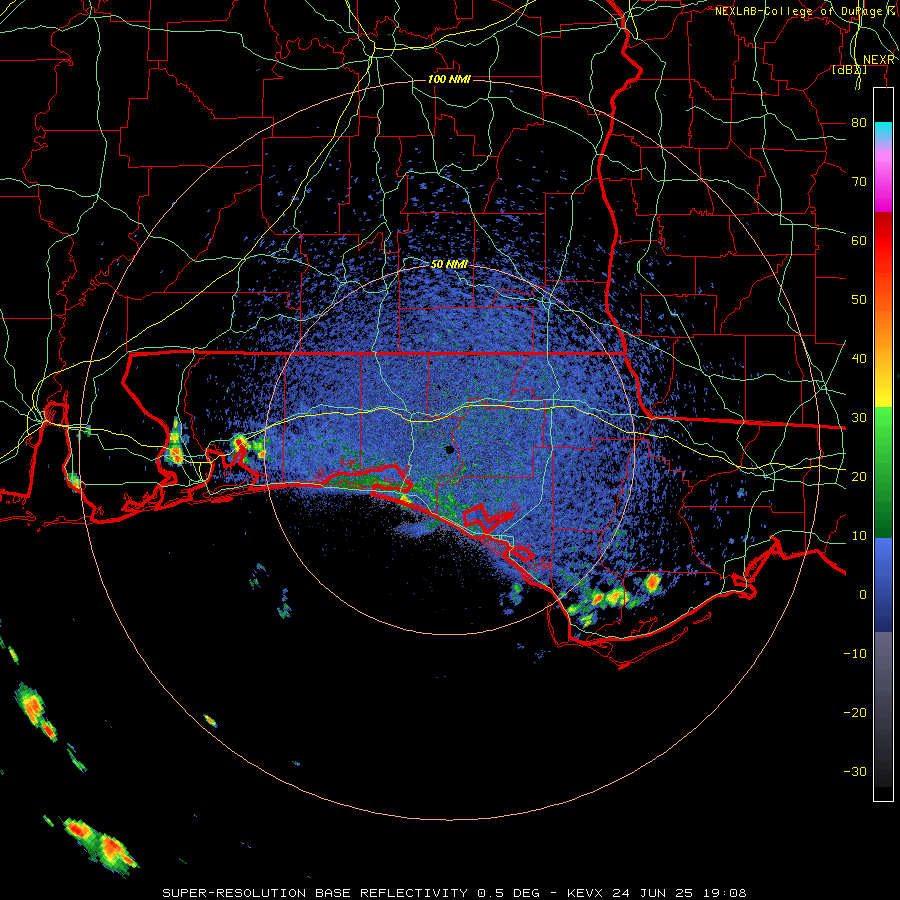Click the 30 dBZ scale value
The image size is (900, 900).
859,418
